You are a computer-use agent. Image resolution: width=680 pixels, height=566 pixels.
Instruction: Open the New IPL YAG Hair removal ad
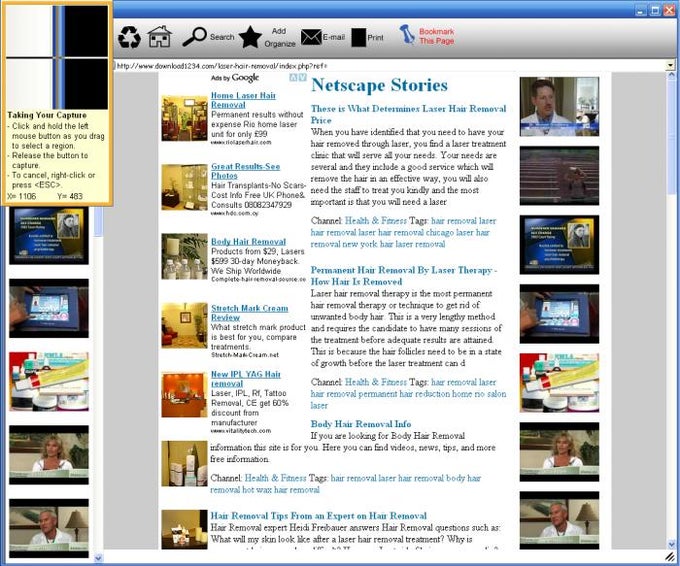(245, 379)
